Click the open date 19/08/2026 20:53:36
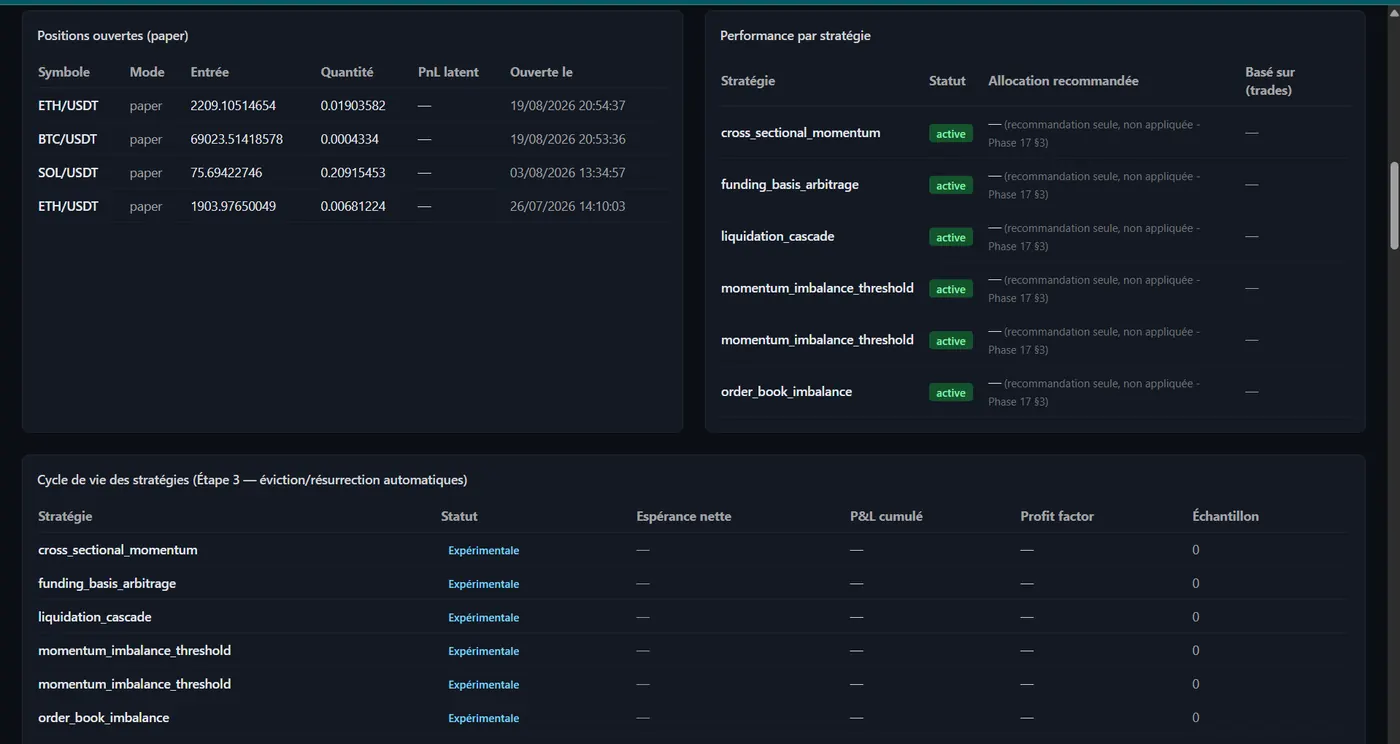This screenshot has width=1400, height=744. point(568,139)
